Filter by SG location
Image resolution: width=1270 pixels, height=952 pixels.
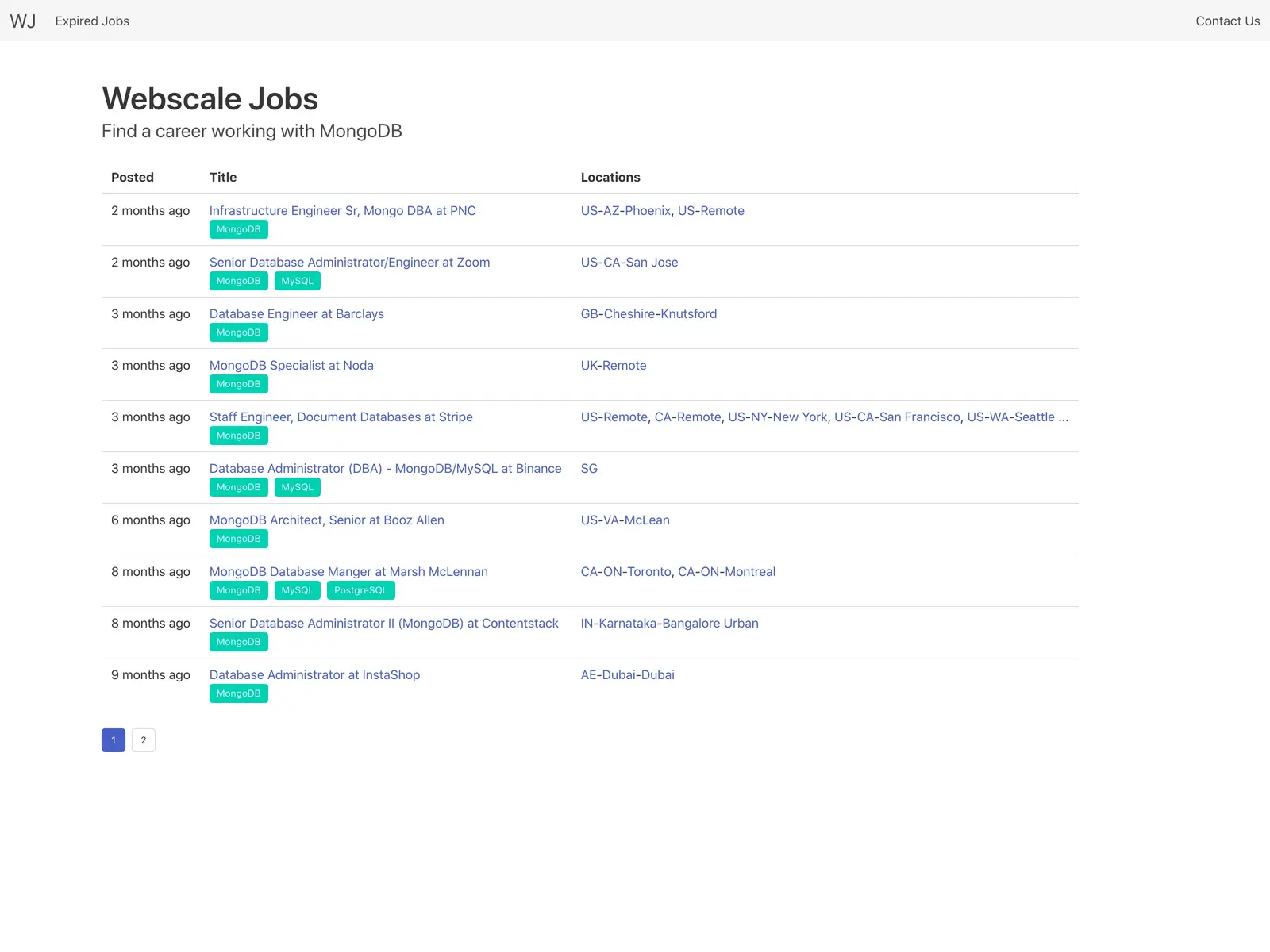(x=589, y=468)
